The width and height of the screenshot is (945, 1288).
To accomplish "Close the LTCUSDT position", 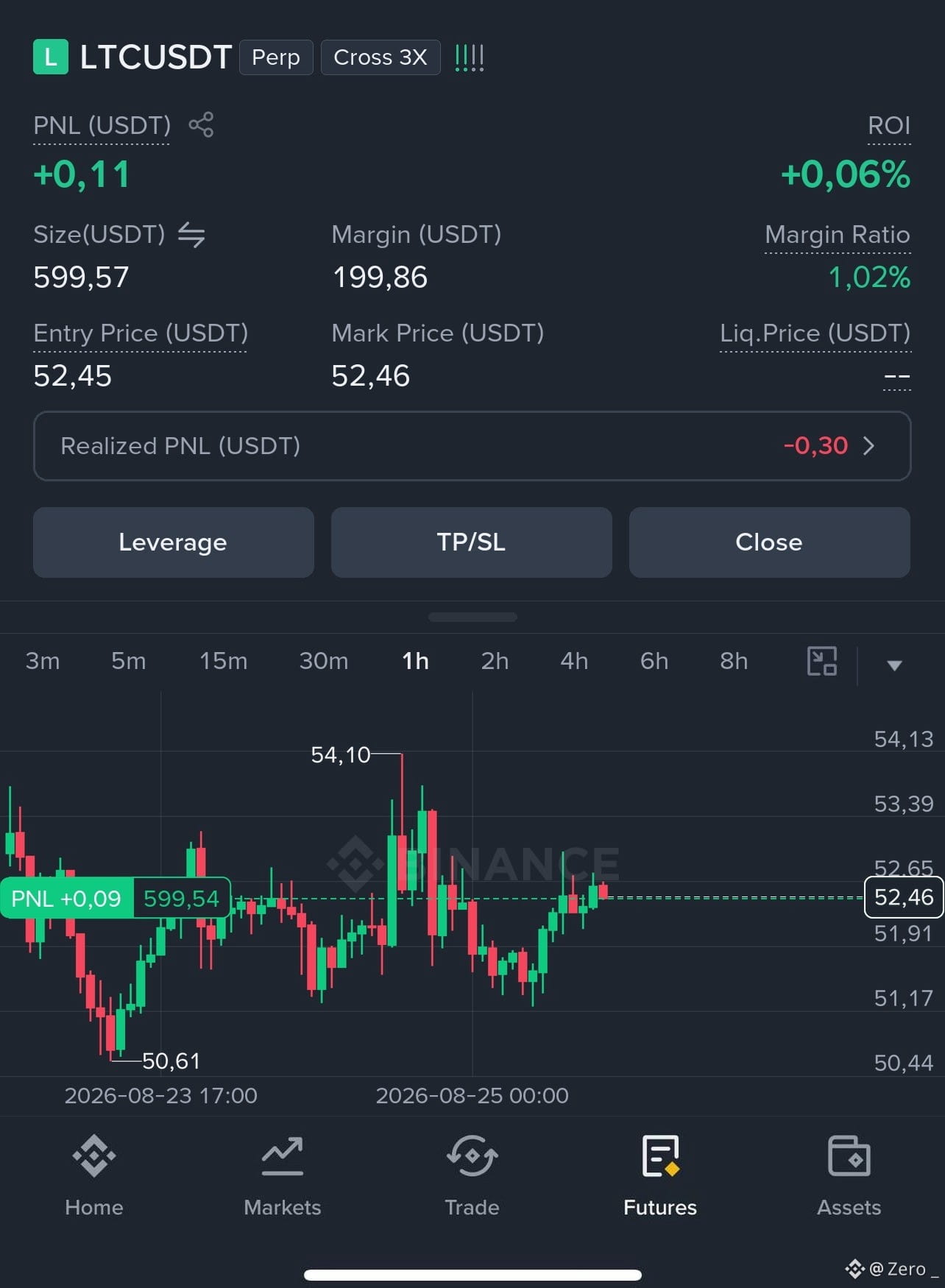I will tap(770, 542).
